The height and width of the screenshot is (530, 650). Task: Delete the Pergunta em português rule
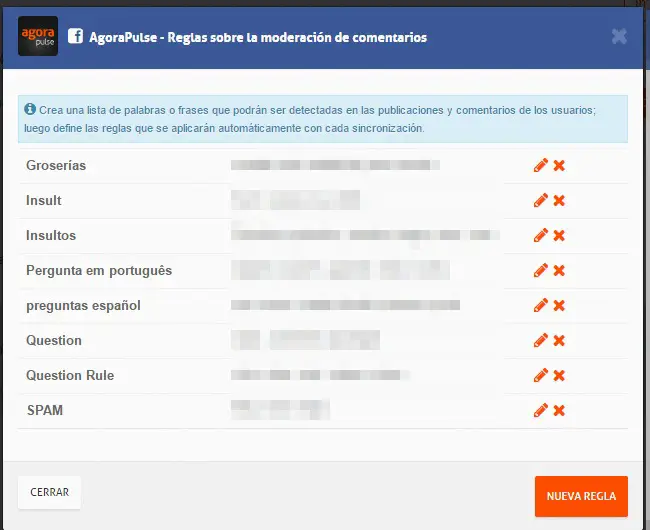coord(559,271)
